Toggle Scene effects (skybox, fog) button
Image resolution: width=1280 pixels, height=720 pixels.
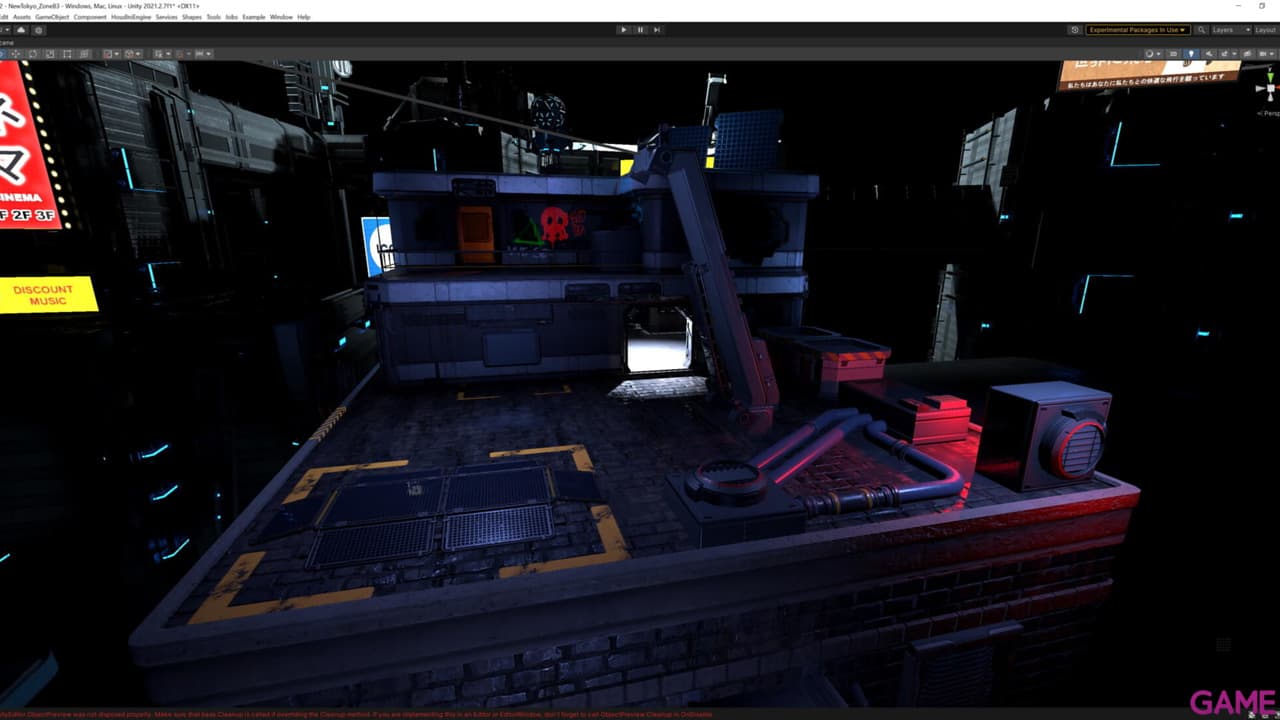[x=1224, y=53]
